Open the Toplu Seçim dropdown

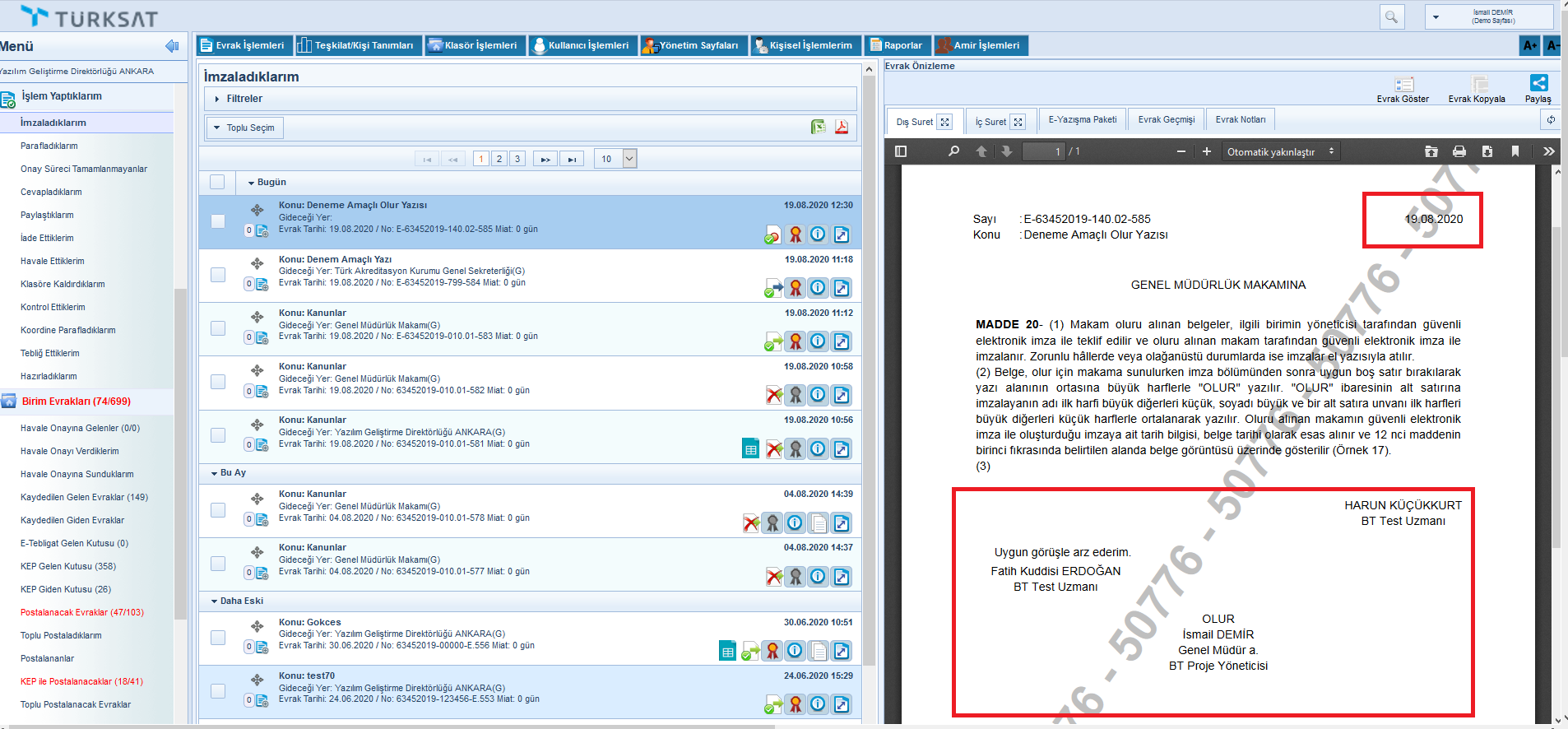(x=244, y=128)
